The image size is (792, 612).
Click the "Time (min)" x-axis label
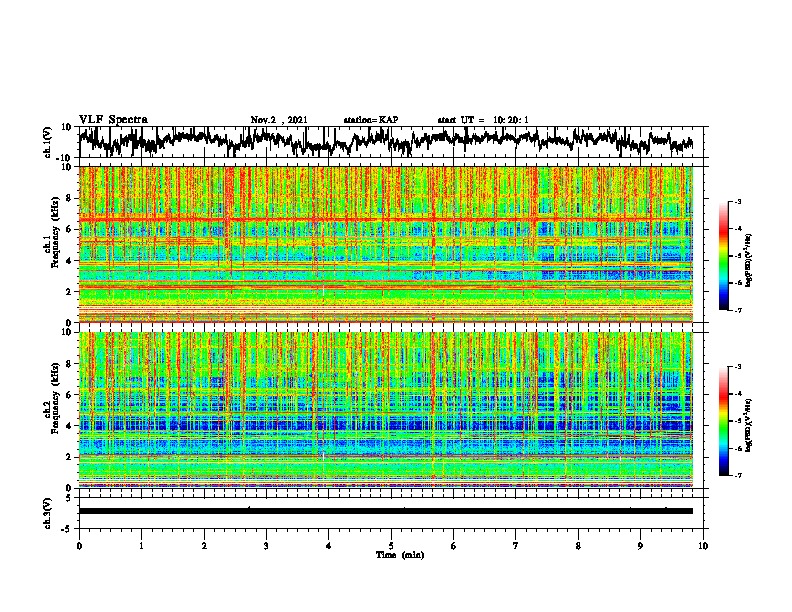coord(400,555)
